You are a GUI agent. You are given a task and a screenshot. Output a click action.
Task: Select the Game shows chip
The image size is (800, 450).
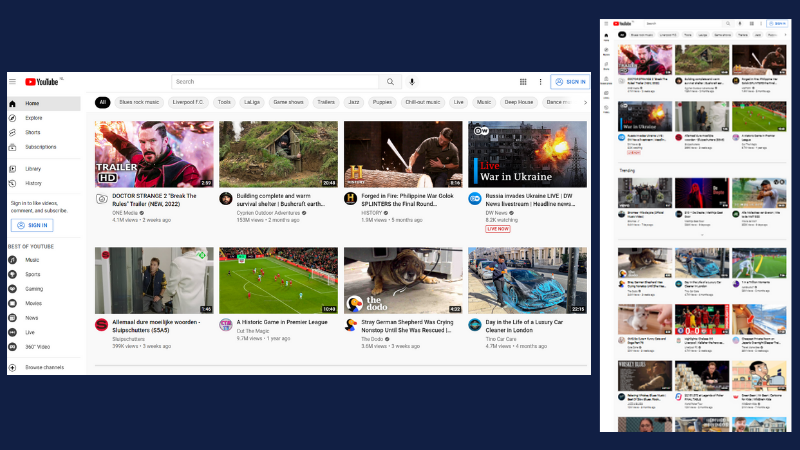[288, 103]
